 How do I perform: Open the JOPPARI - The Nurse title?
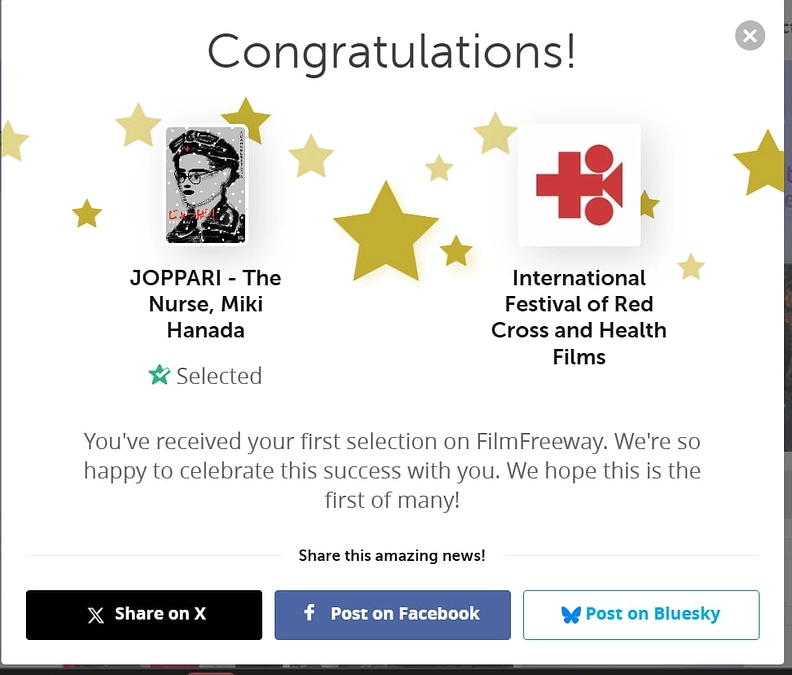tap(205, 303)
